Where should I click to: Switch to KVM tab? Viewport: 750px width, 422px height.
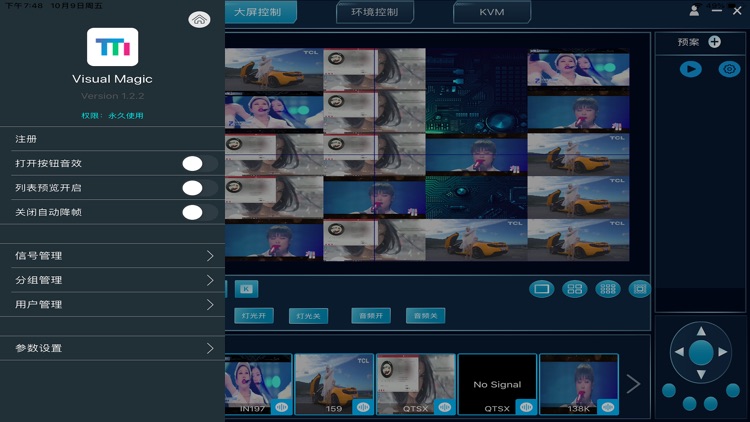pyautogui.click(x=492, y=12)
